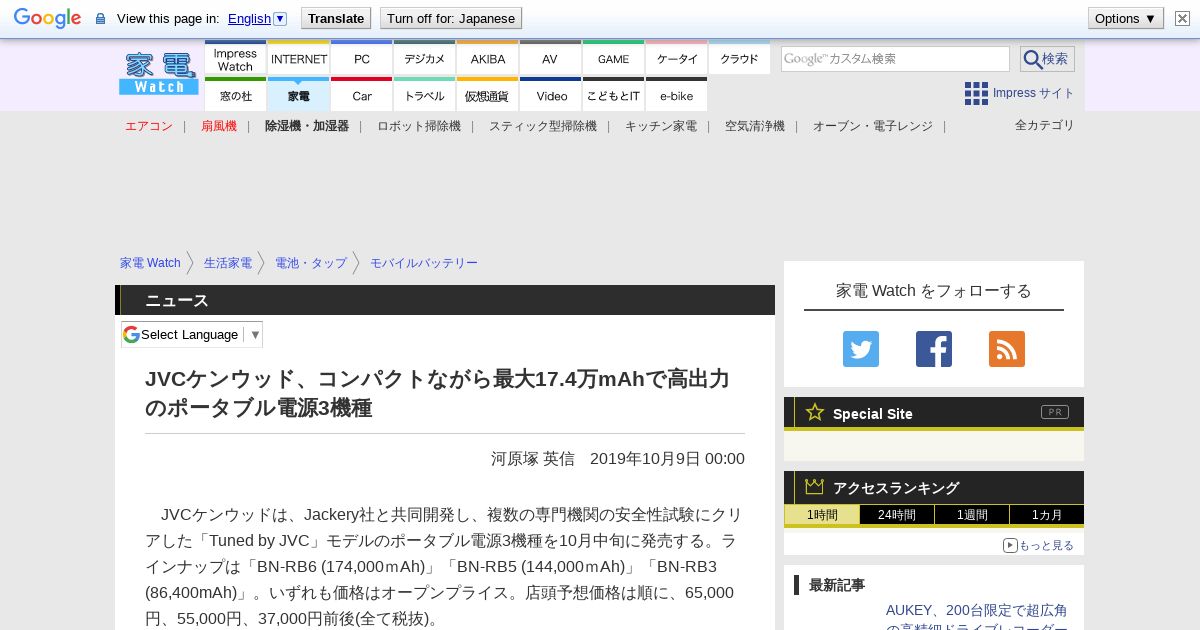Click the PR badge label

click(x=1055, y=412)
